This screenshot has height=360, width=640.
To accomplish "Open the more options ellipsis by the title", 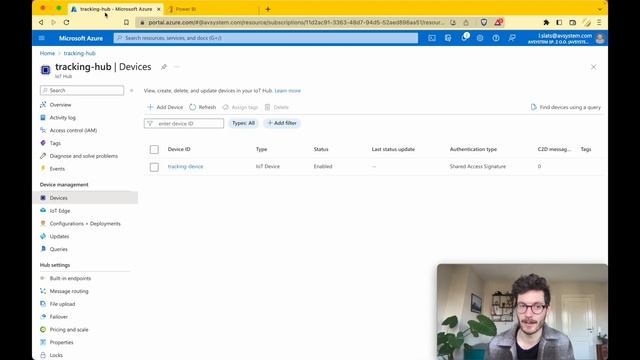I will coord(177,67).
